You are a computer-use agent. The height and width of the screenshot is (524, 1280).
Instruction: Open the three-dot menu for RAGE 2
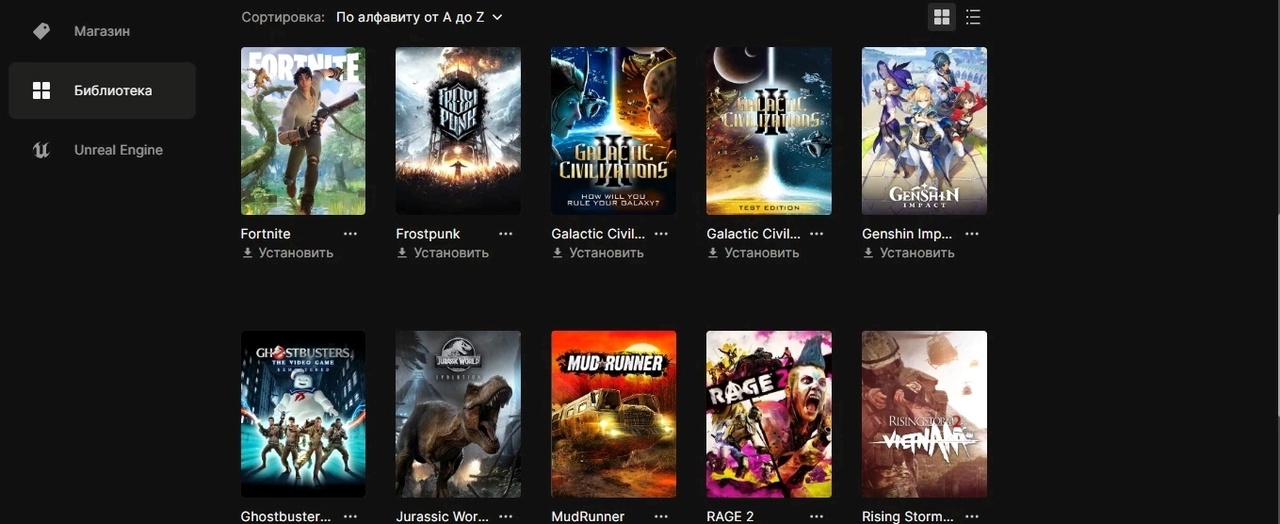[x=816, y=517]
